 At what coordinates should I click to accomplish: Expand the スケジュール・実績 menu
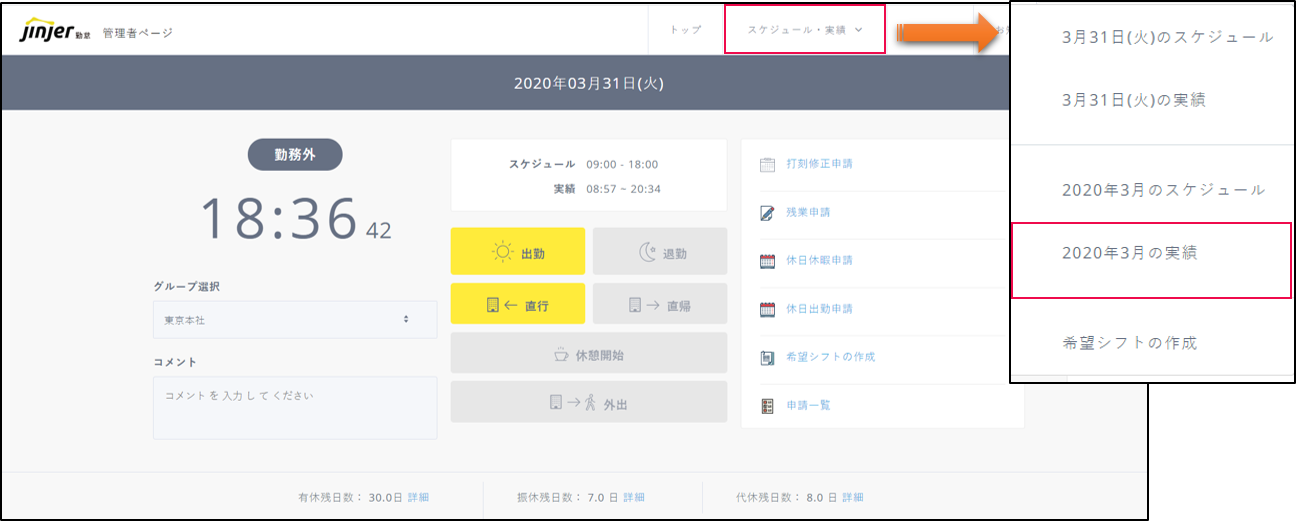[x=804, y=30]
